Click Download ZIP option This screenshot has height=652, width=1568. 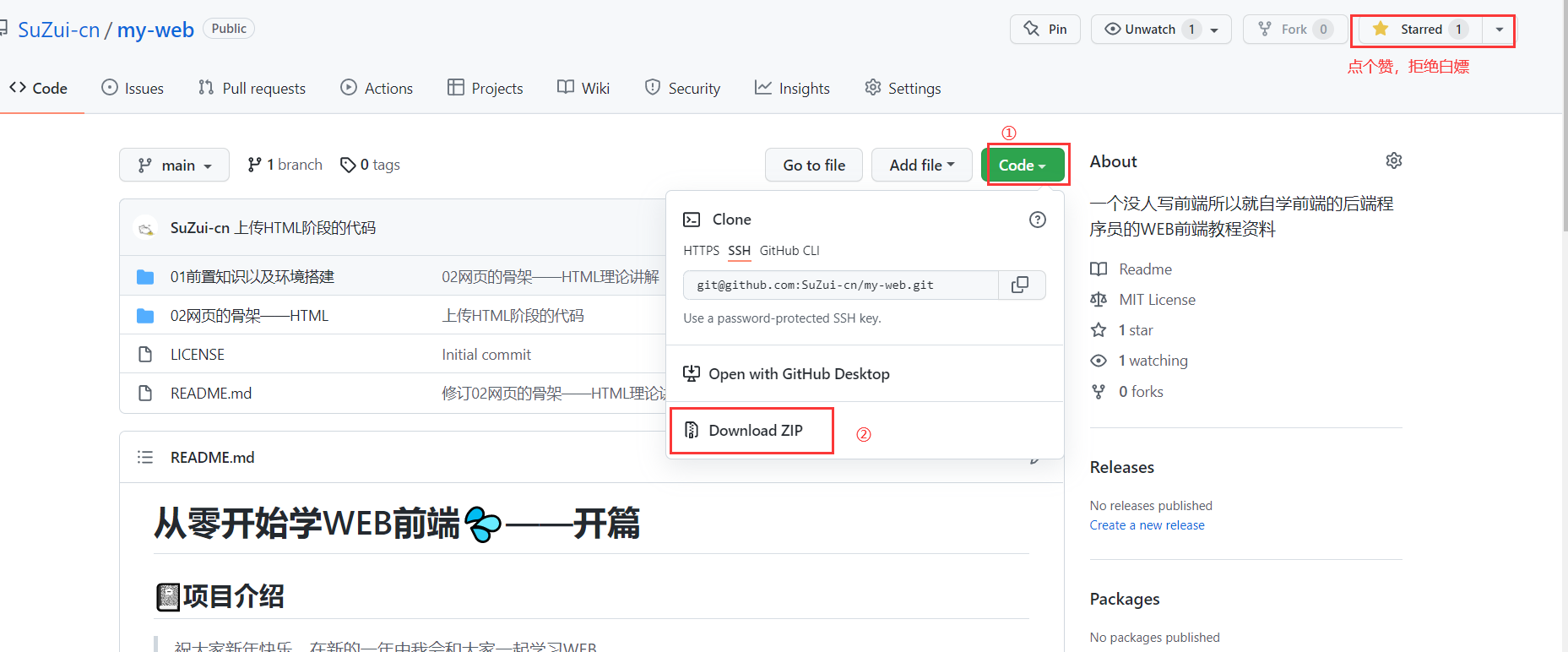(x=743, y=430)
